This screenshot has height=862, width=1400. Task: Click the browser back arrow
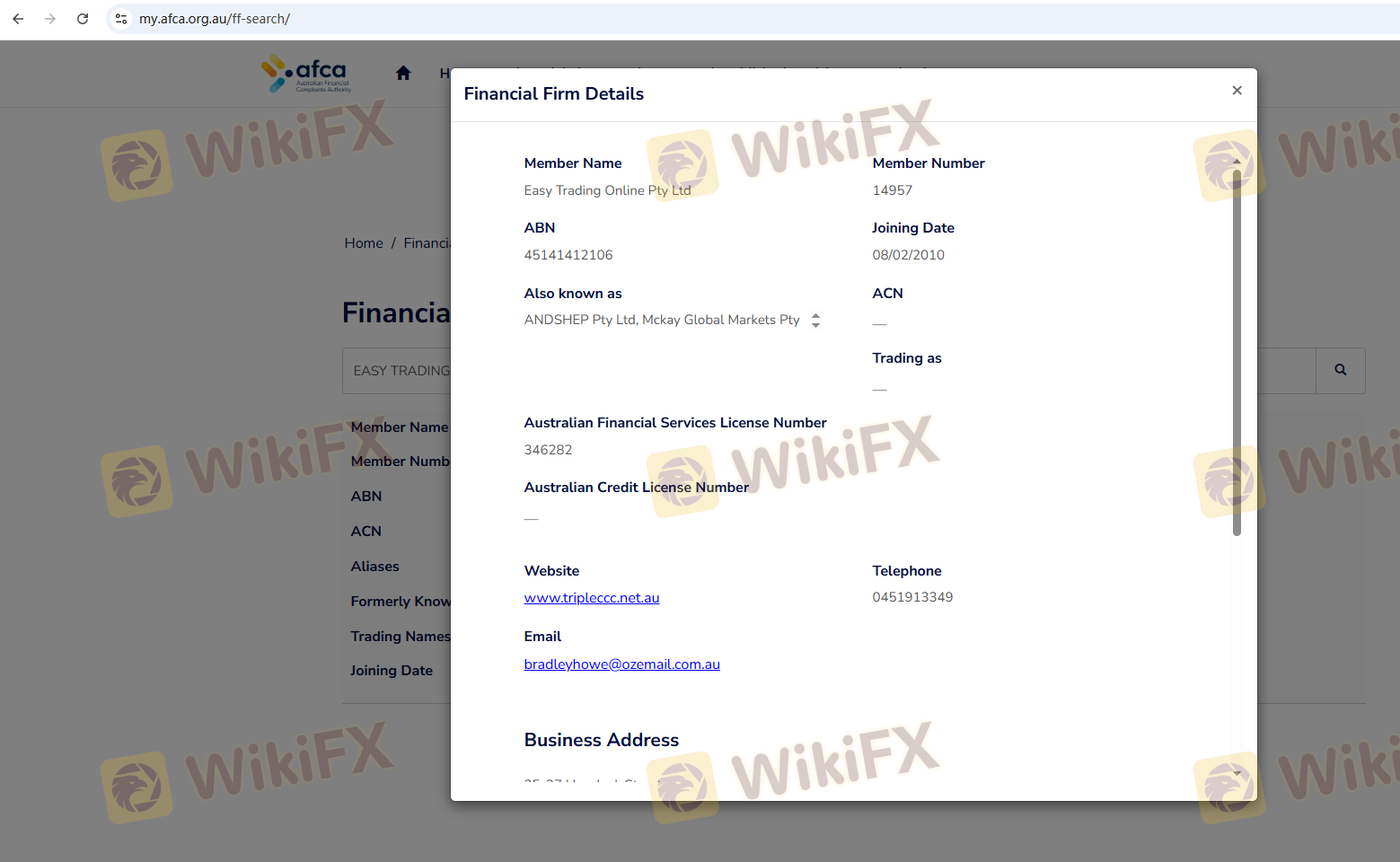(18, 19)
